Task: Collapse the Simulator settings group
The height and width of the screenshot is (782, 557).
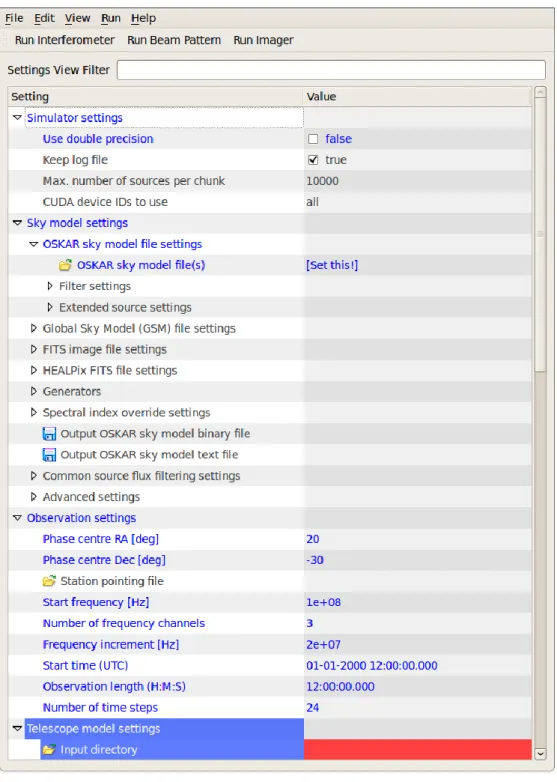Action: pos(17,118)
